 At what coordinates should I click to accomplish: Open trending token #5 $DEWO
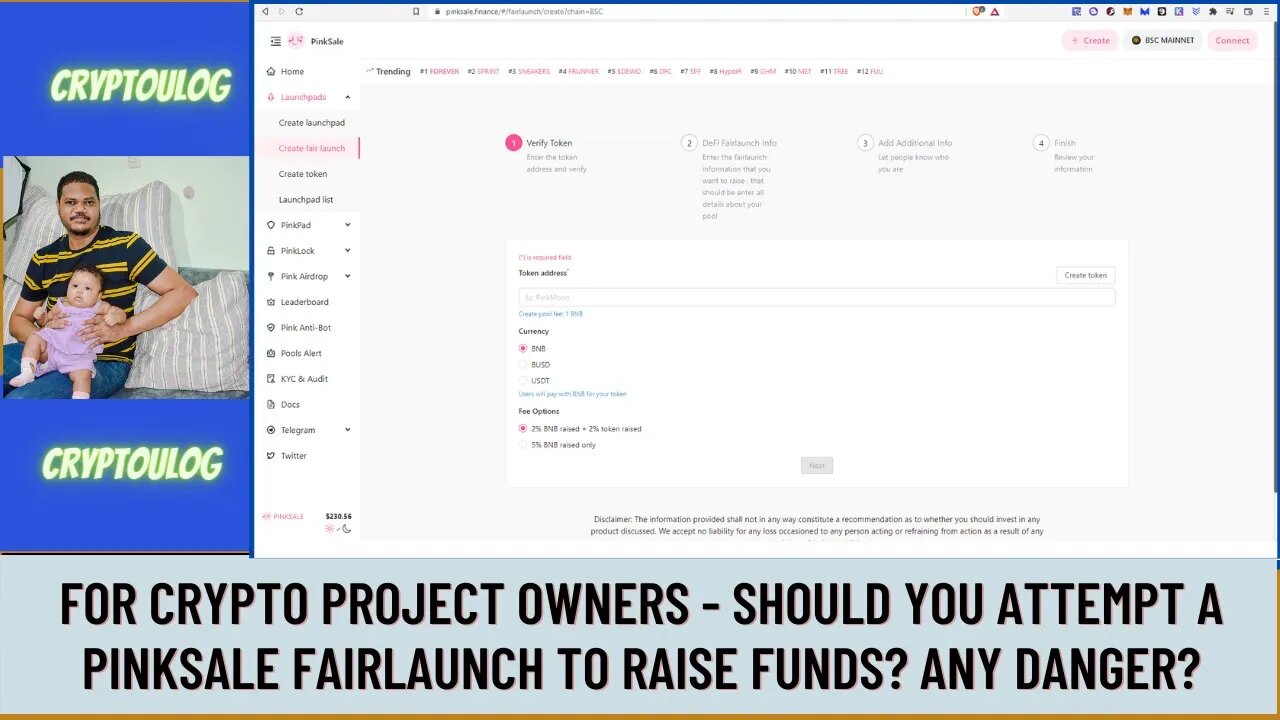624,71
